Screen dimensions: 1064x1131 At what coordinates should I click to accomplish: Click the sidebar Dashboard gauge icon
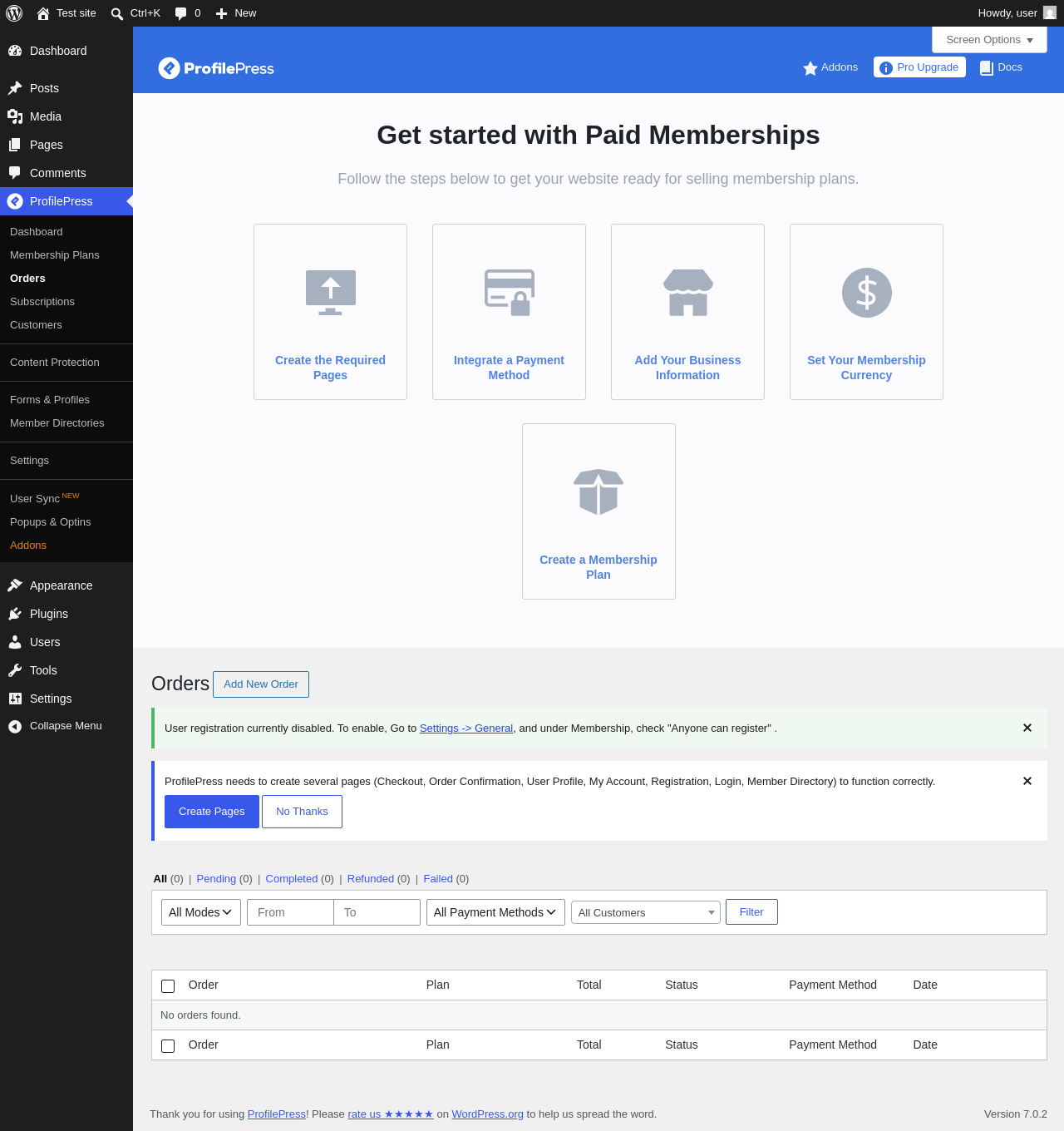point(15,51)
